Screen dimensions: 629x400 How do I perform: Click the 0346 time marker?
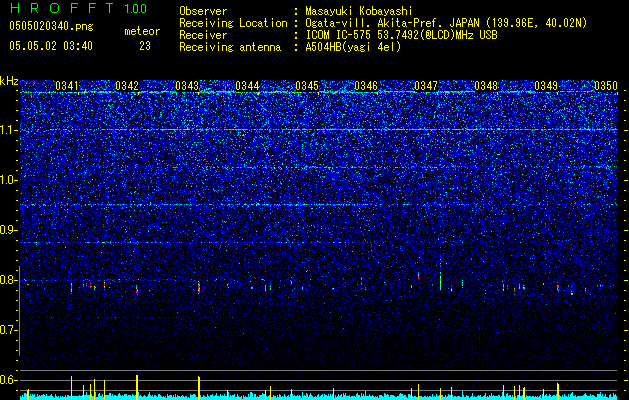click(x=366, y=86)
